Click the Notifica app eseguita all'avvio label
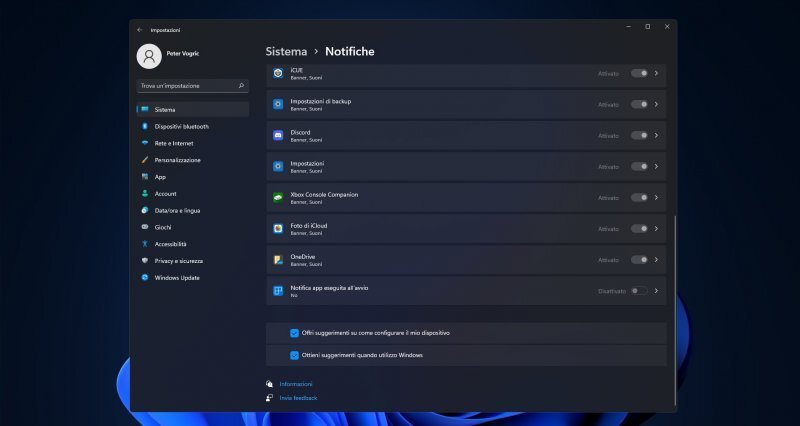The image size is (800, 426). coord(329,288)
